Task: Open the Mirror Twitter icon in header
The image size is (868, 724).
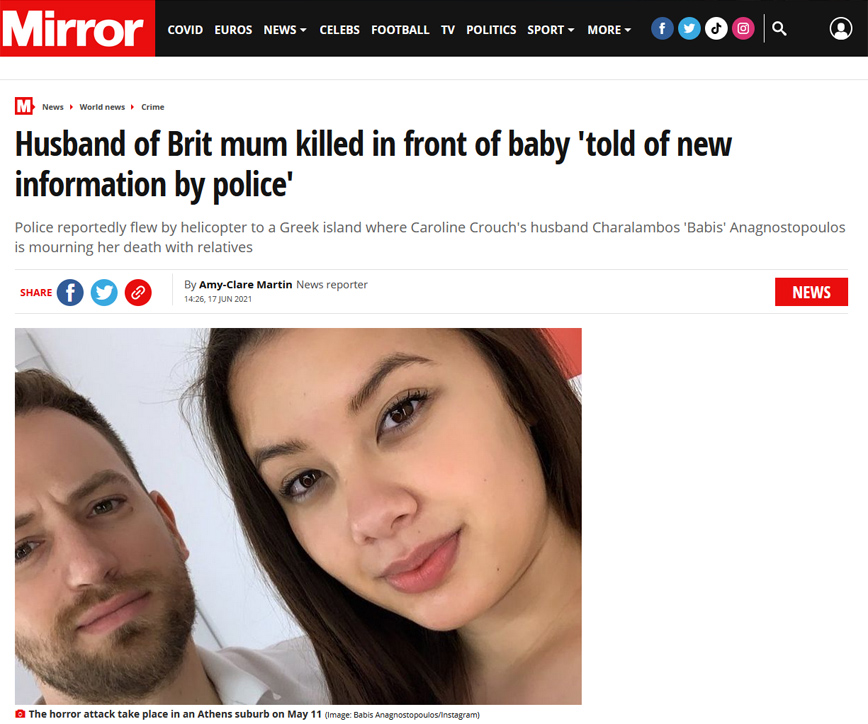Action: tap(689, 28)
